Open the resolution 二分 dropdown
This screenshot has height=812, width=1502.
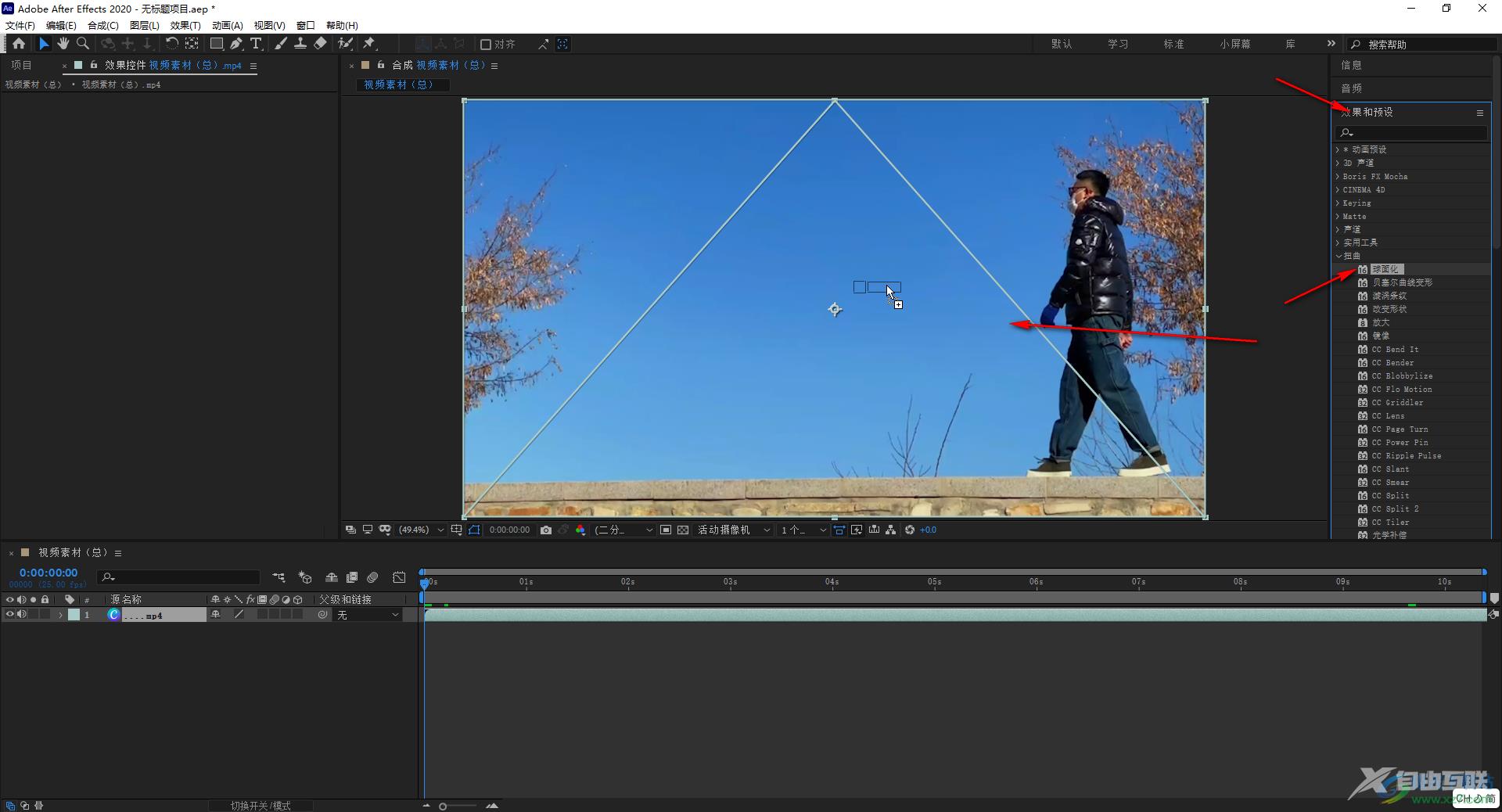click(623, 530)
